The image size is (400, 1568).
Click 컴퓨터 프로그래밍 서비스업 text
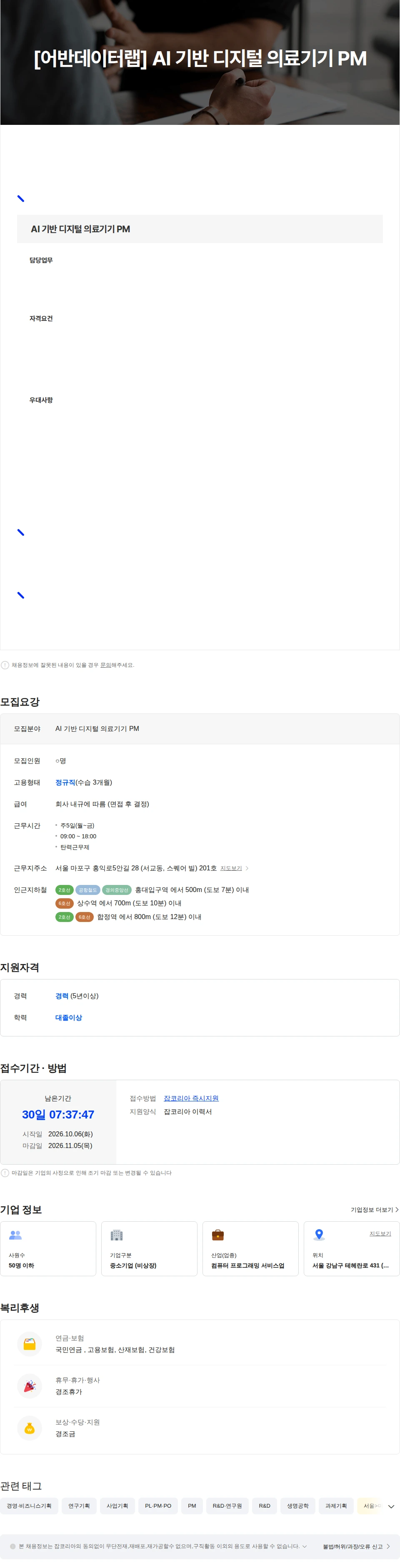coord(247,1265)
